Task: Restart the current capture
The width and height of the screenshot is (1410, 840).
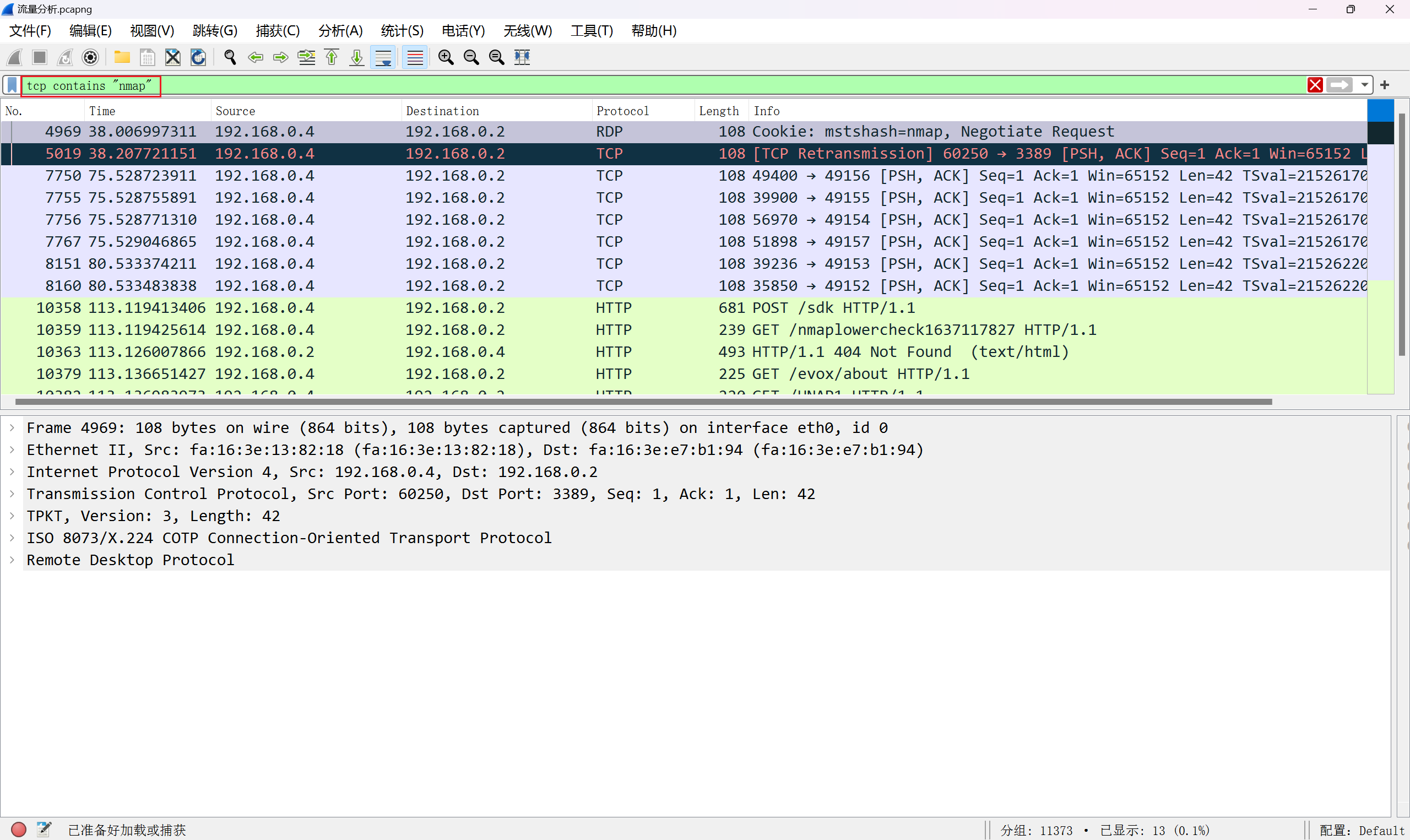Action: click(65, 57)
